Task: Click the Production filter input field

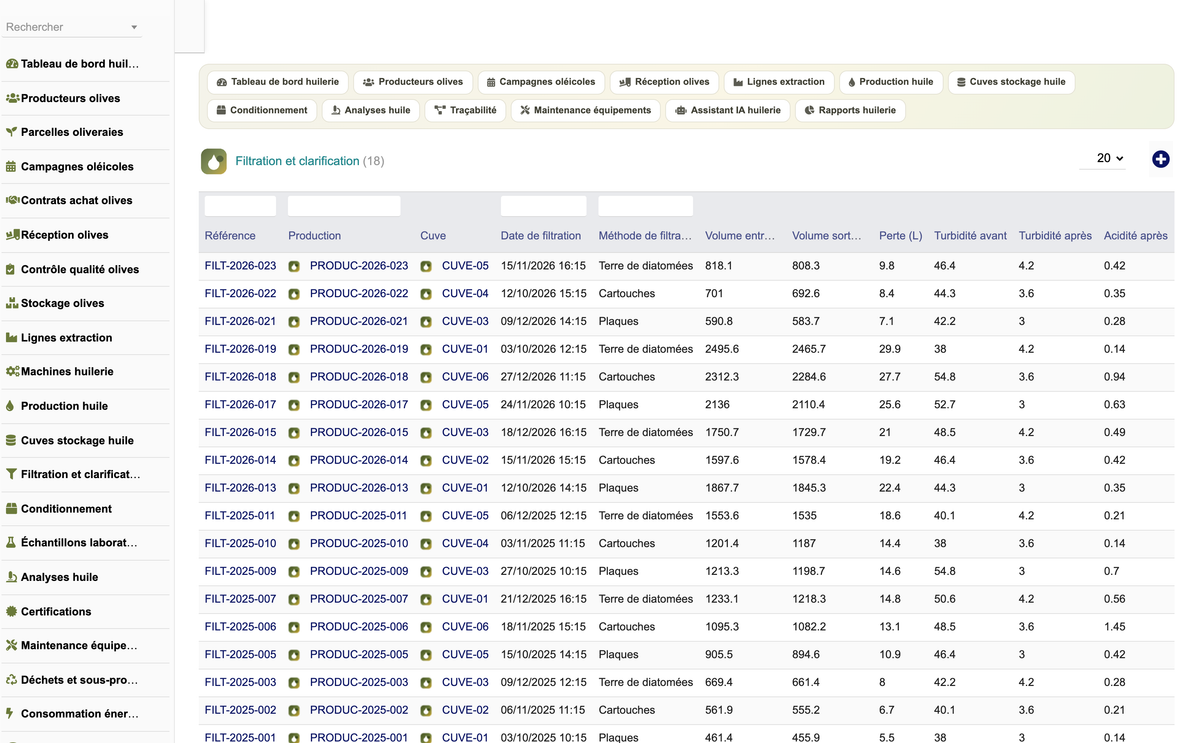Action: 344,206
